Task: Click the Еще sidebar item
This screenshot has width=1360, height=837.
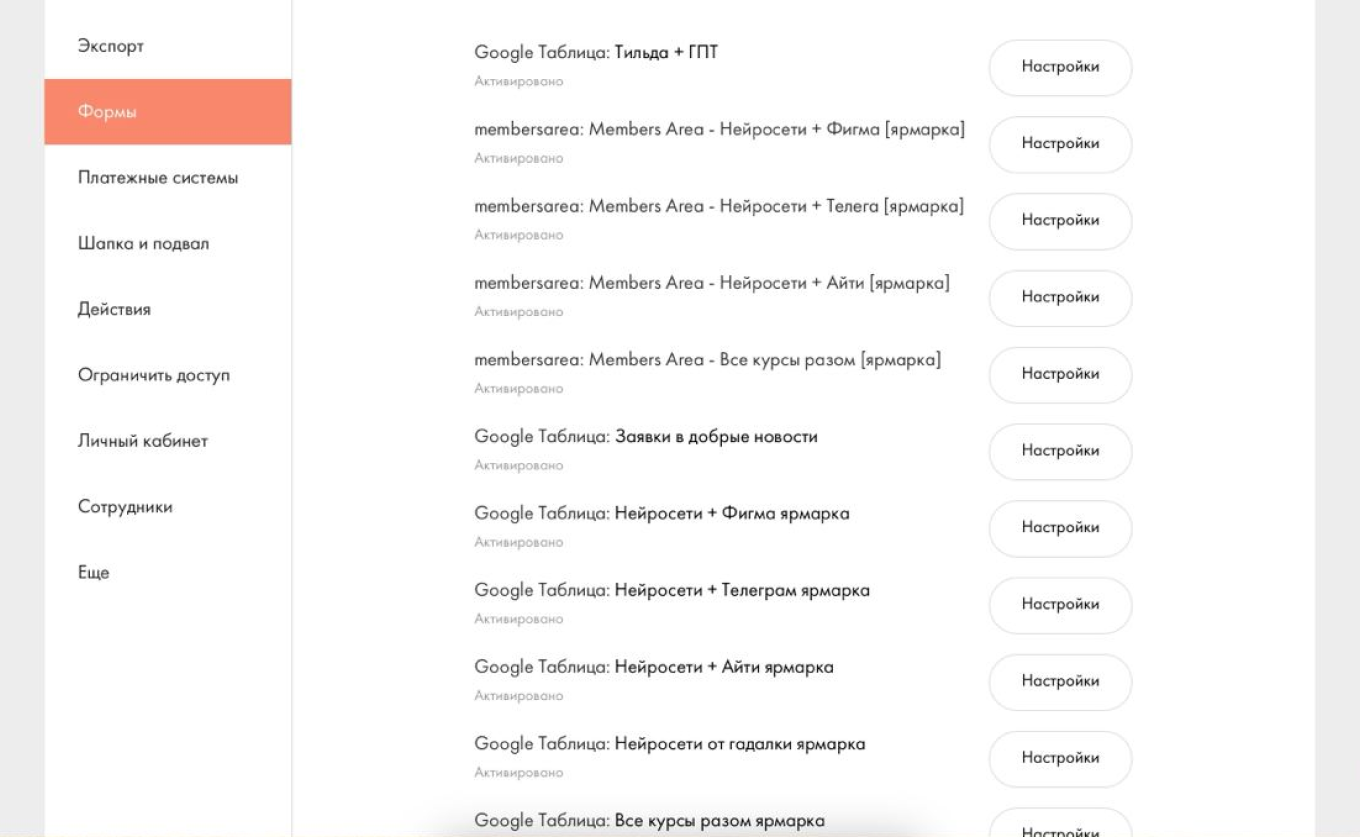Action: [94, 573]
